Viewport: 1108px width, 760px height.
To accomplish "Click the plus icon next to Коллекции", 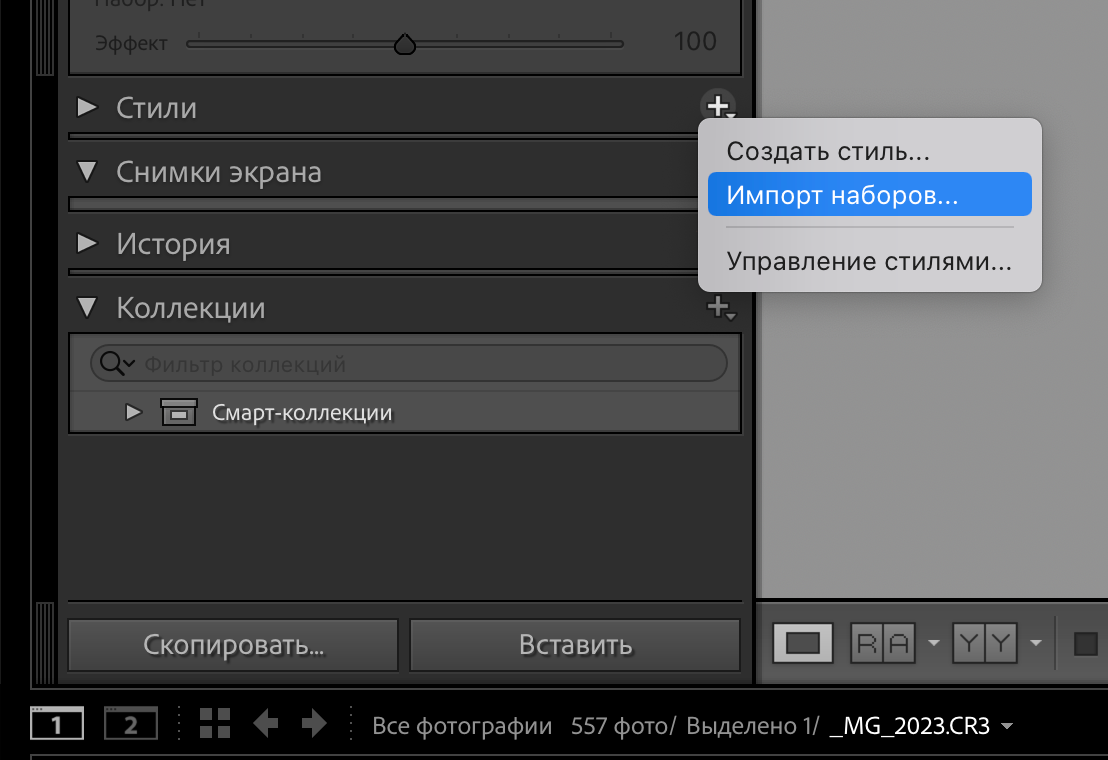I will [x=718, y=307].
